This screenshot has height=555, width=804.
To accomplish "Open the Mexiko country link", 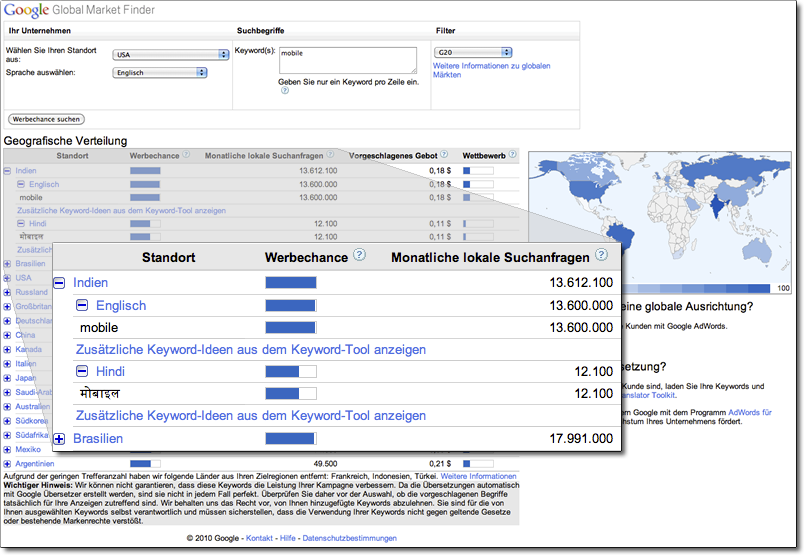I will pyautogui.click(x=28, y=449).
